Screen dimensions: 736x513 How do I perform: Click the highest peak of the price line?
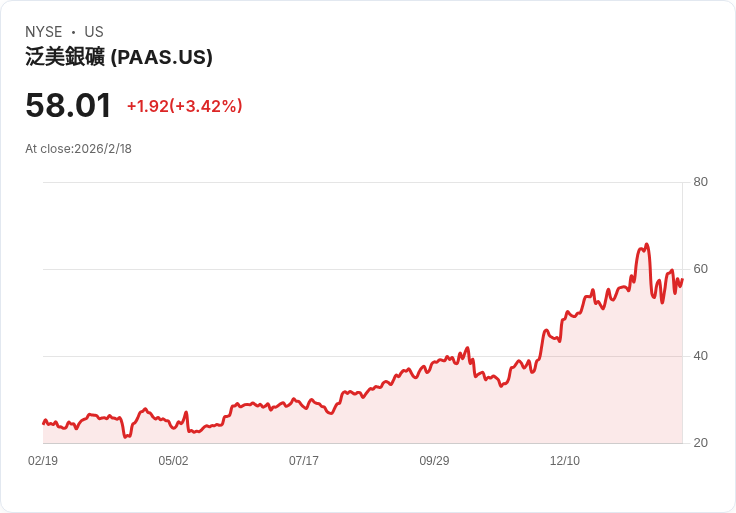point(647,244)
